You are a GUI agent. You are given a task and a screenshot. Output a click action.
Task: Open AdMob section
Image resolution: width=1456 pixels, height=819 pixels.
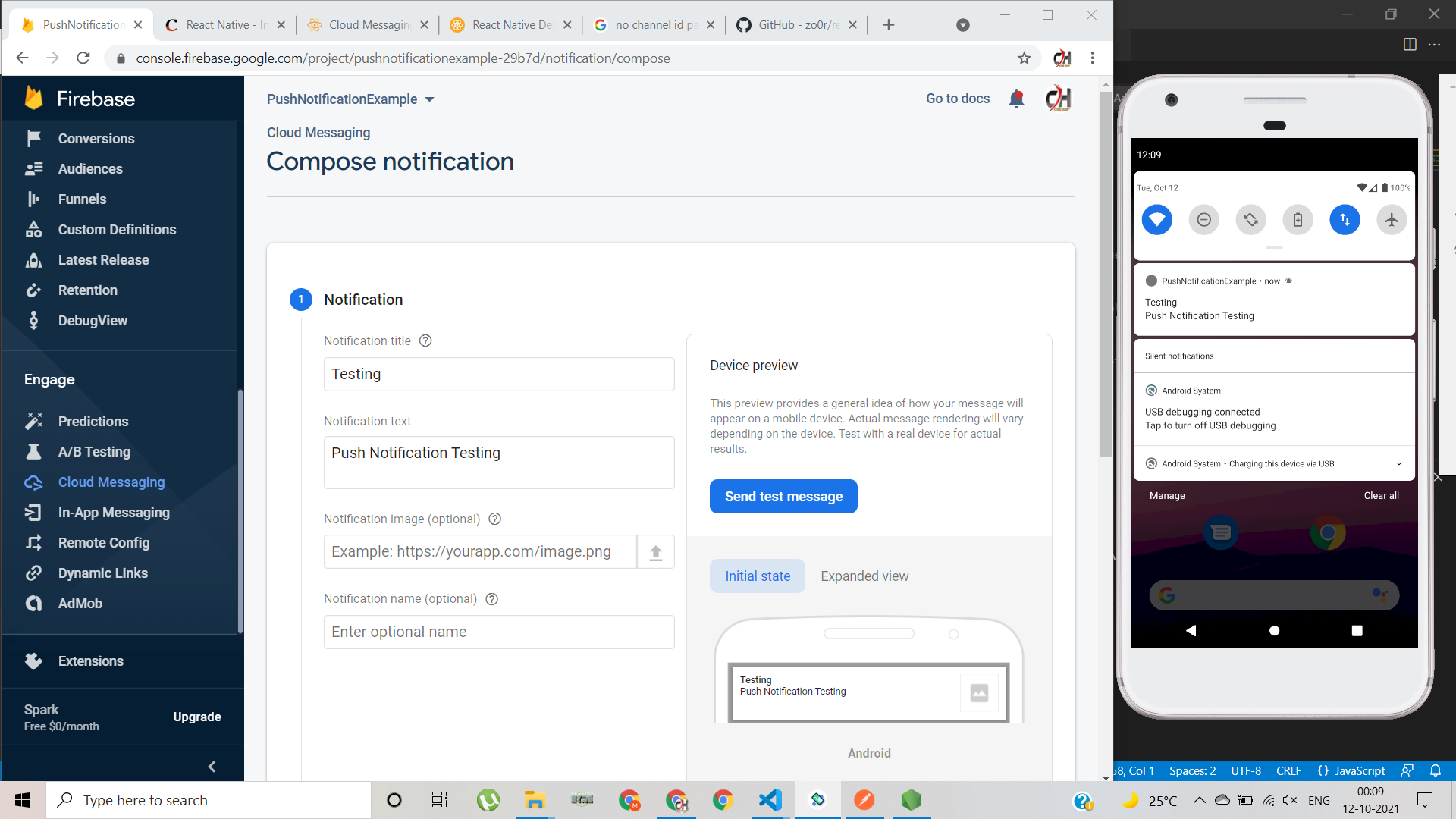click(x=80, y=604)
